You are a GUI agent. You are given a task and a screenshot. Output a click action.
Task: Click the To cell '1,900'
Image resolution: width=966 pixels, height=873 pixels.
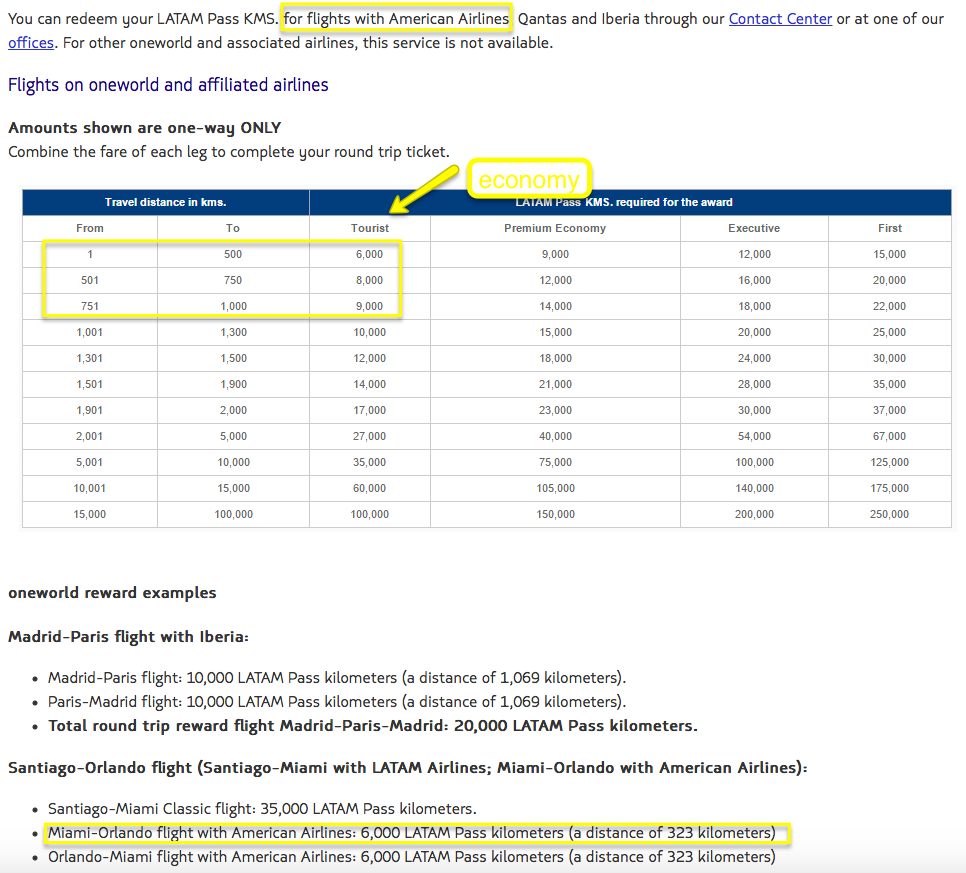tap(233, 384)
